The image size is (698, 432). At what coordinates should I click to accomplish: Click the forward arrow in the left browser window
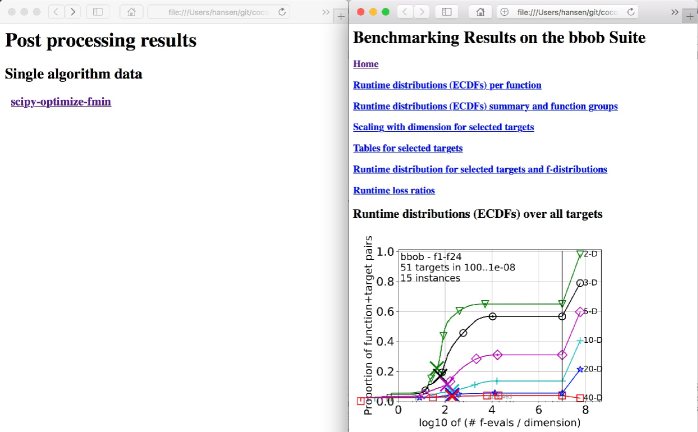coord(72,11)
